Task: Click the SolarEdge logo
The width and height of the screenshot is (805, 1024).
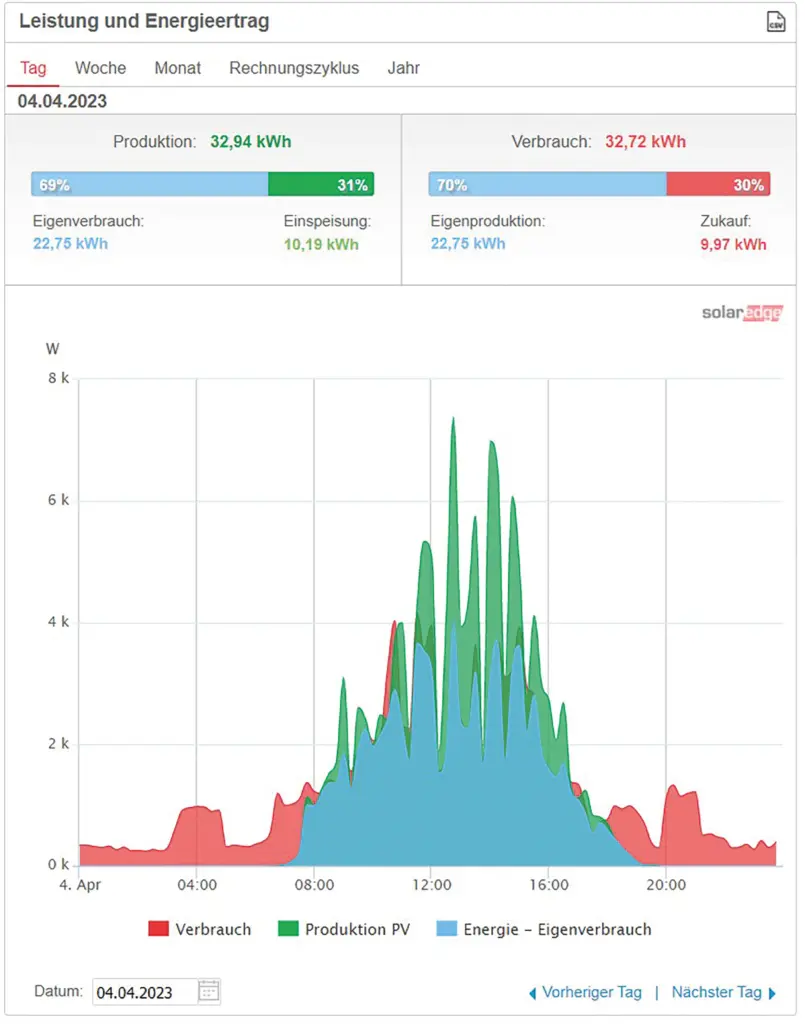Action: point(742,313)
